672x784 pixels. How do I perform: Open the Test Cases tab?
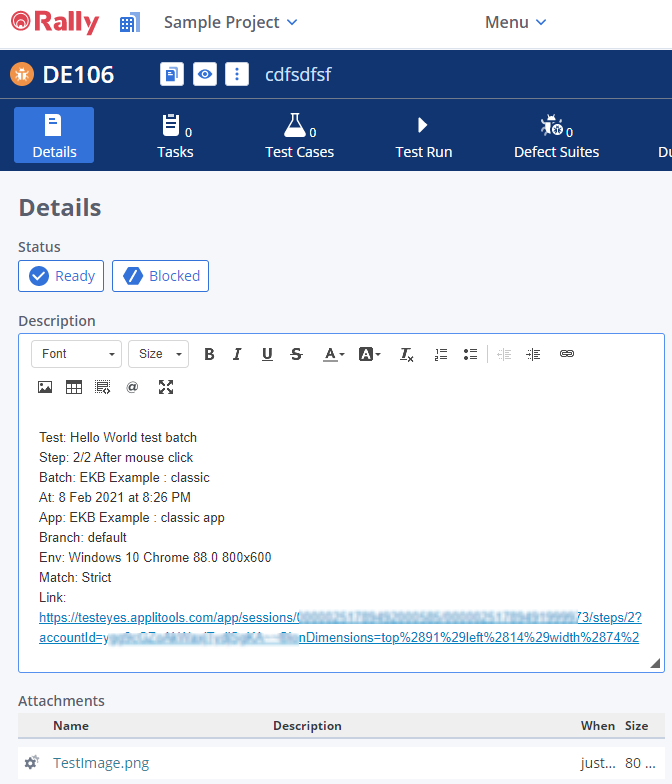pyautogui.click(x=299, y=136)
